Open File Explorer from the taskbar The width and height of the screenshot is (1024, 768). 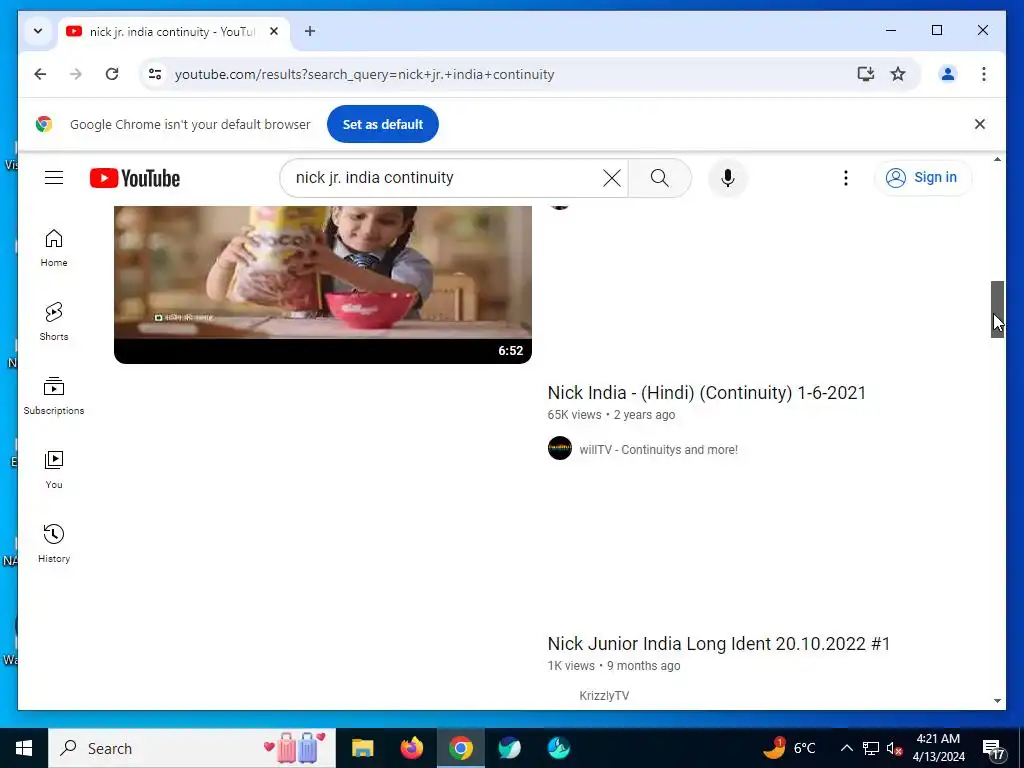[x=362, y=748]
